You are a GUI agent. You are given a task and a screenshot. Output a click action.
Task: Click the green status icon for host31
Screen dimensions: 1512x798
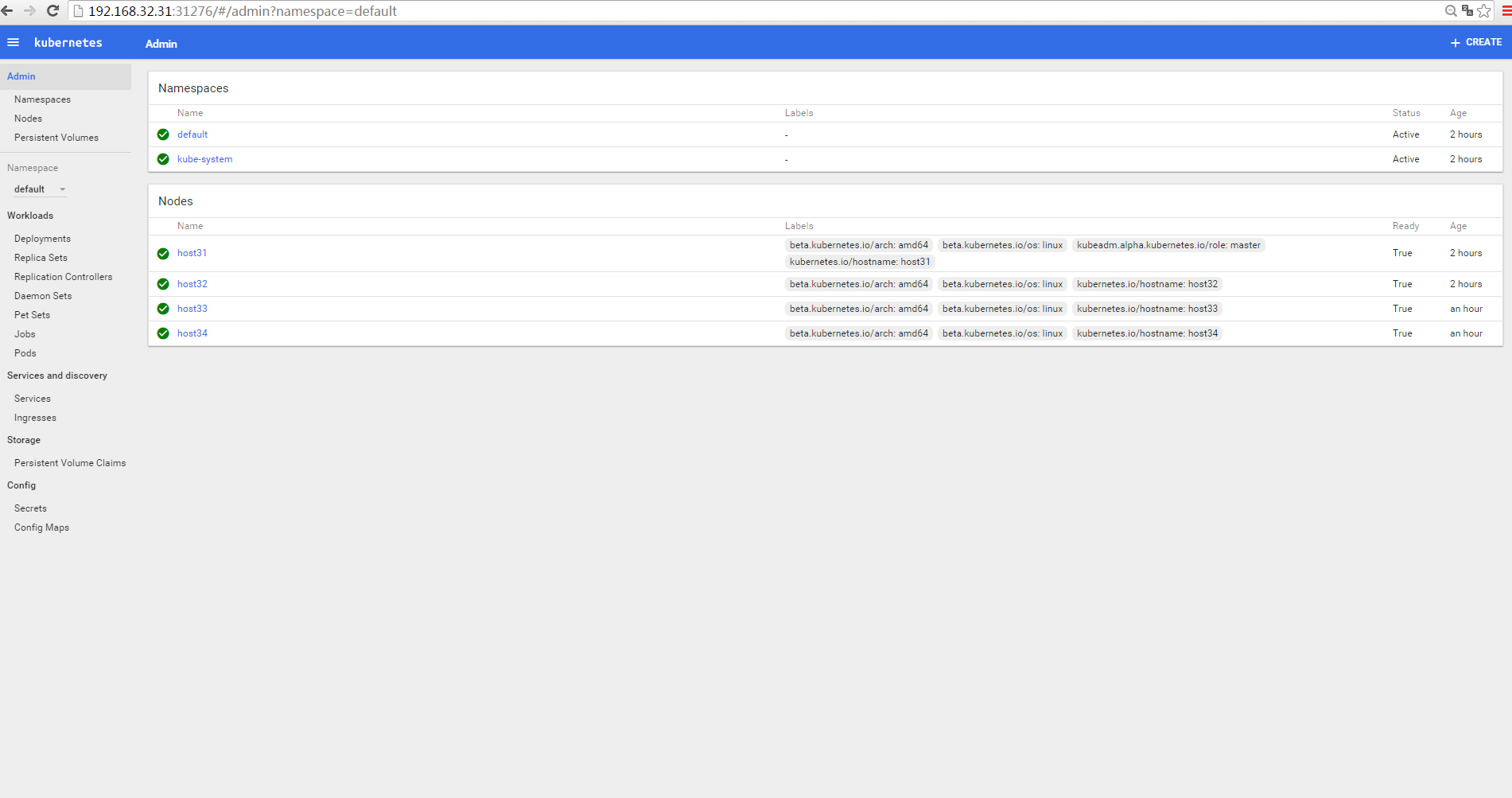tap(163, 254)
